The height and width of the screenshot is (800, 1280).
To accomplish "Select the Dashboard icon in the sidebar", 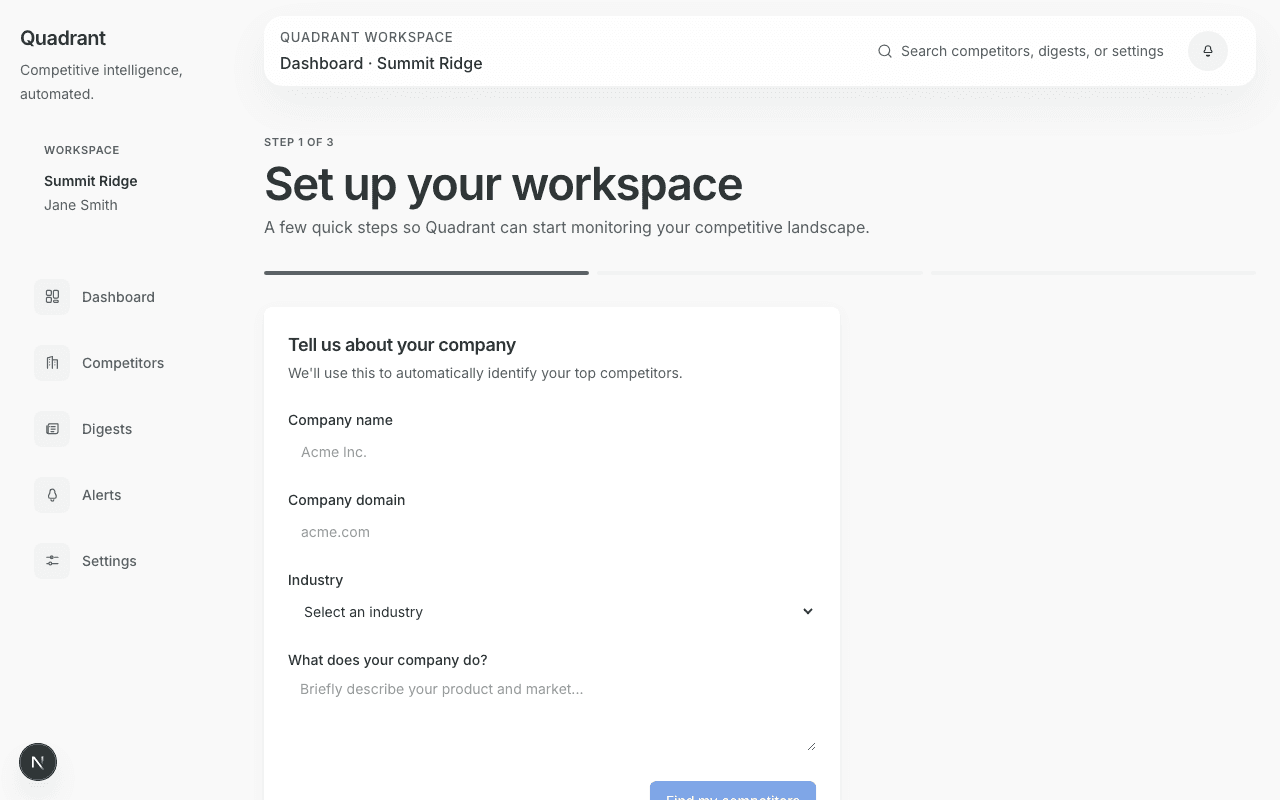I will [x=52, y=297].
